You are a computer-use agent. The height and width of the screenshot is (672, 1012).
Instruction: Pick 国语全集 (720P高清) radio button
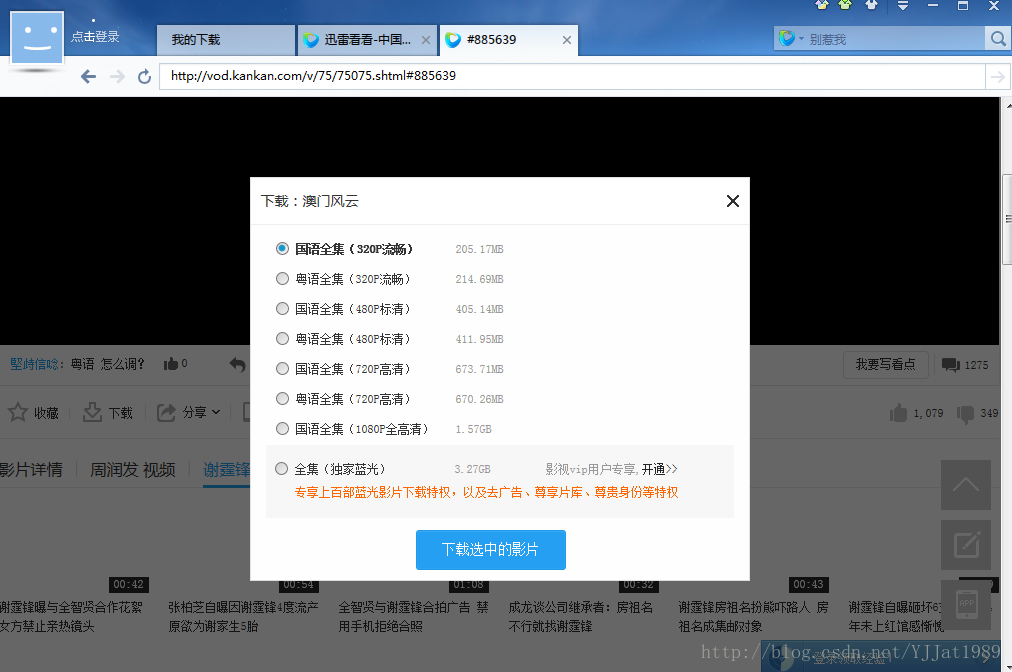tap(282, 369)
